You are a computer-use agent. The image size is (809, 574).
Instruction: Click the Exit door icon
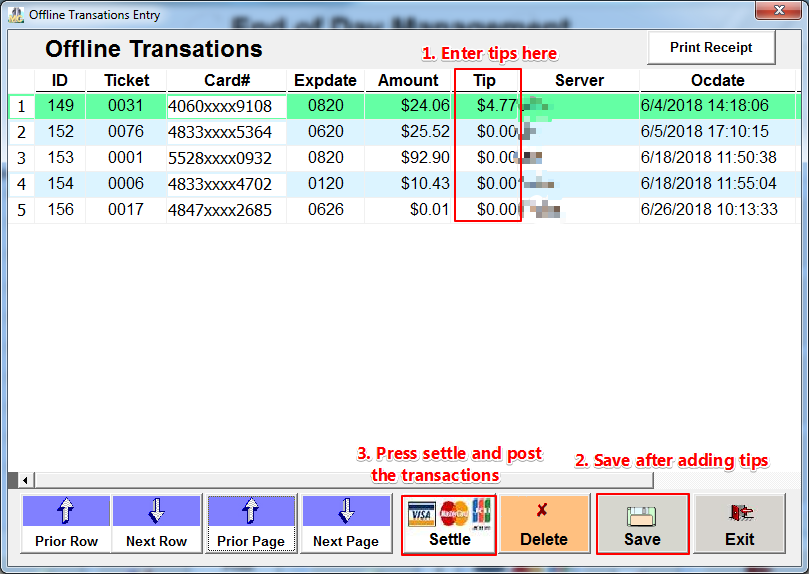(741, 513)
